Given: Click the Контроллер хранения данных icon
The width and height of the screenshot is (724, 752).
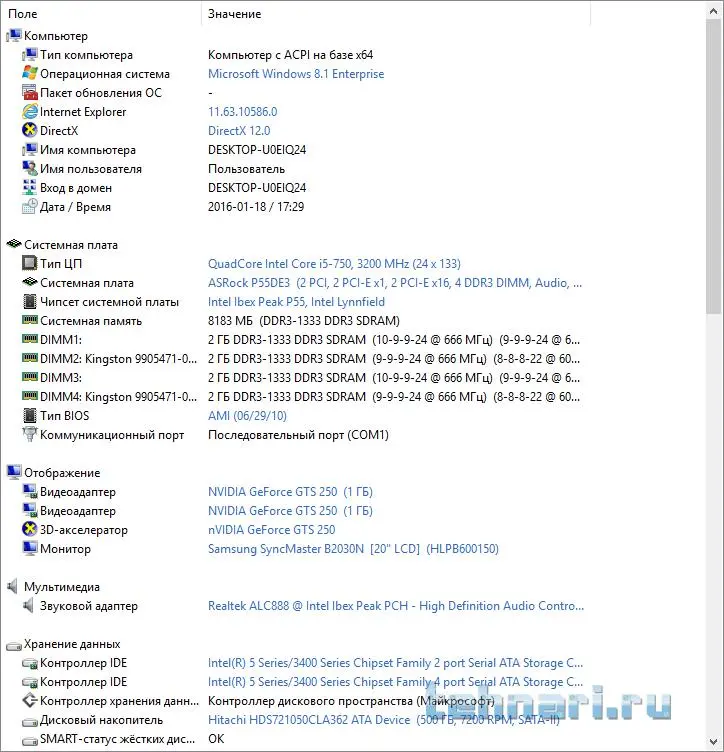Looking at the screenshot, I should tap(29, 701).
